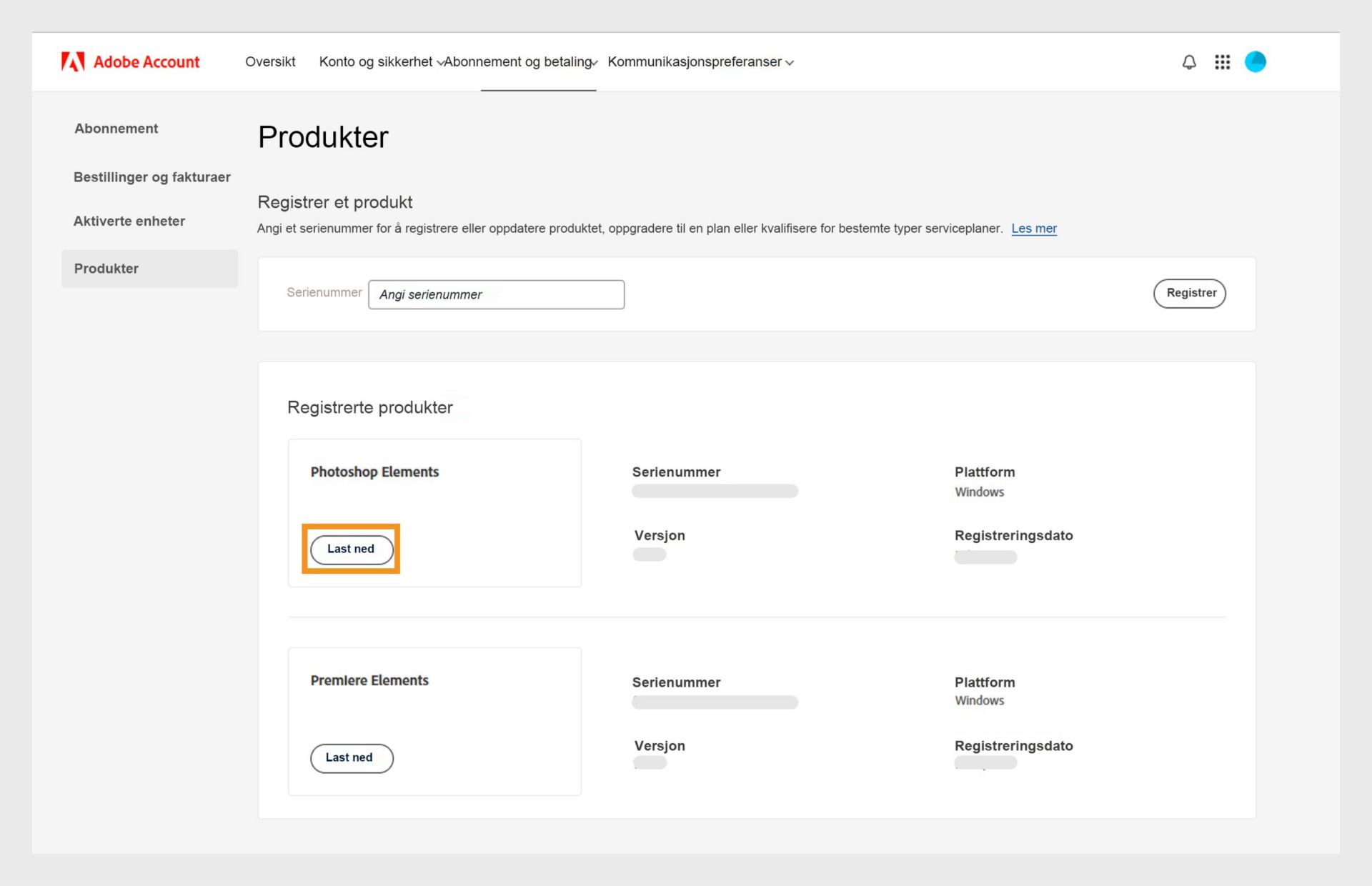Select Produkter in the sidebar

point(106,269)
